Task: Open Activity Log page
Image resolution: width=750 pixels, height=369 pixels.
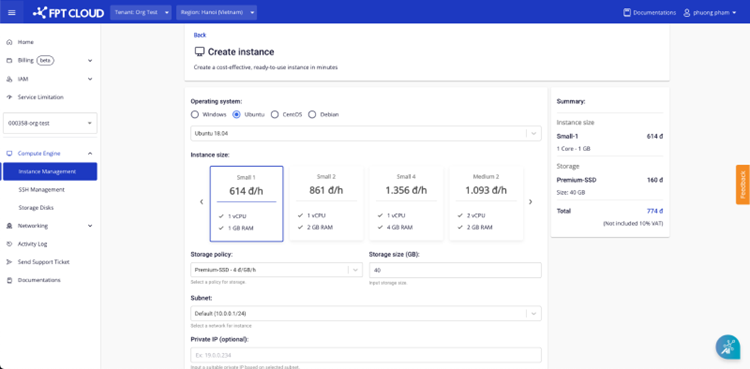Action: pyautogui.click(x=33, y=244)
